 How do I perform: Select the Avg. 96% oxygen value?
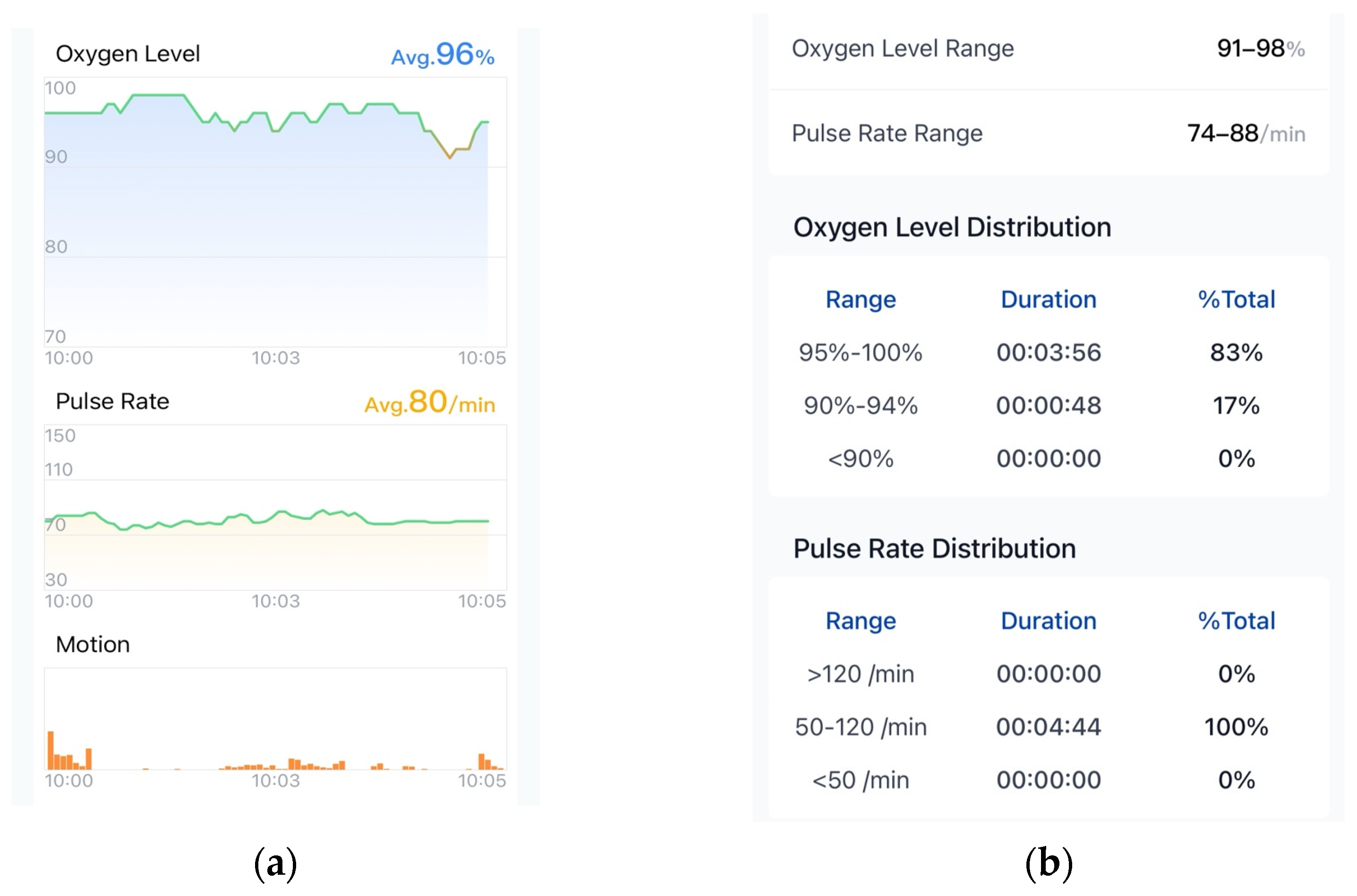click(443, 55)
